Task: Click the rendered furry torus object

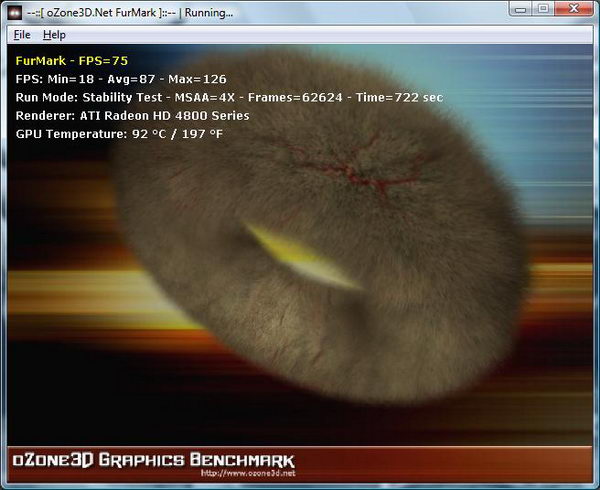Action: [x=320, y=230]
